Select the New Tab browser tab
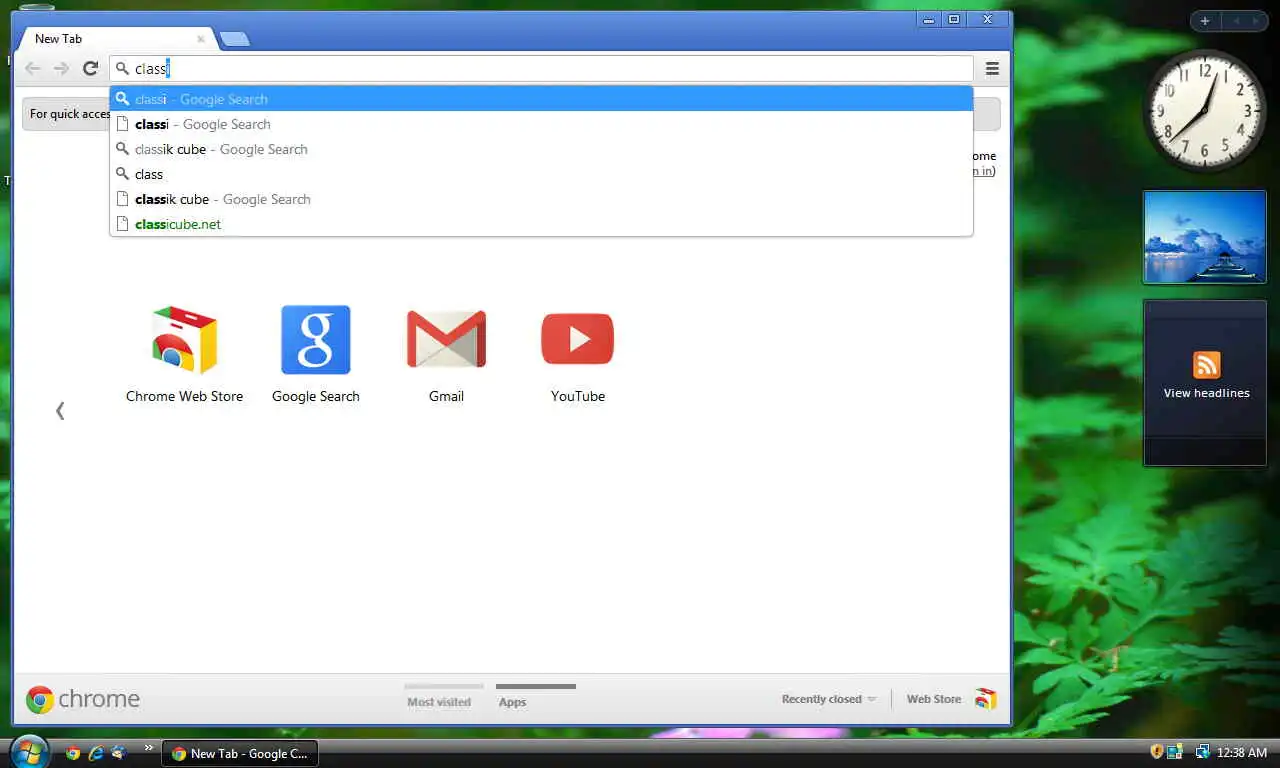Viewport: 1280px width, 768px height. 115,39
